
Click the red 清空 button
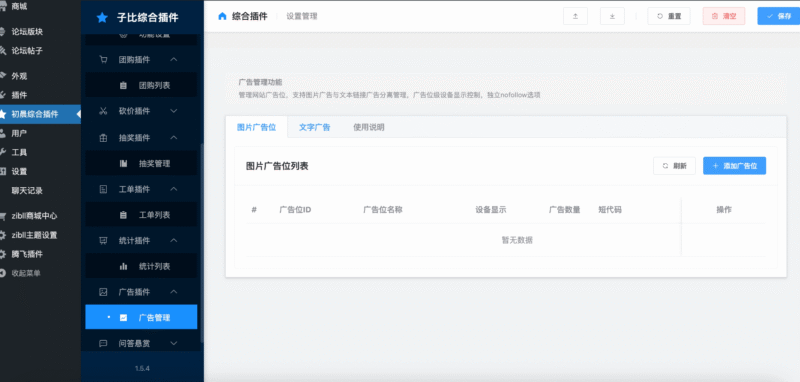(724, 16)
